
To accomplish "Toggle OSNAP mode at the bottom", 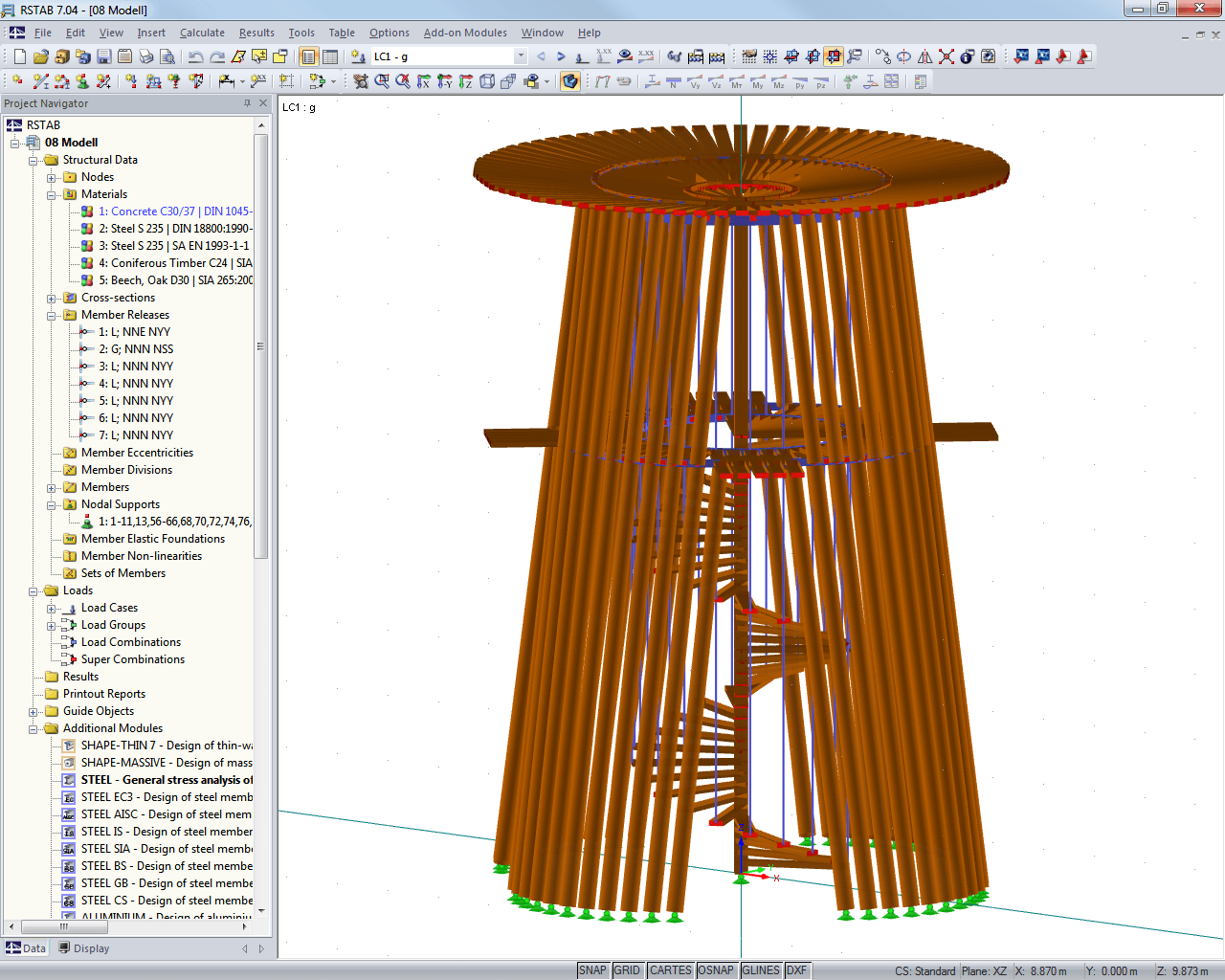I will coord(717,969).
